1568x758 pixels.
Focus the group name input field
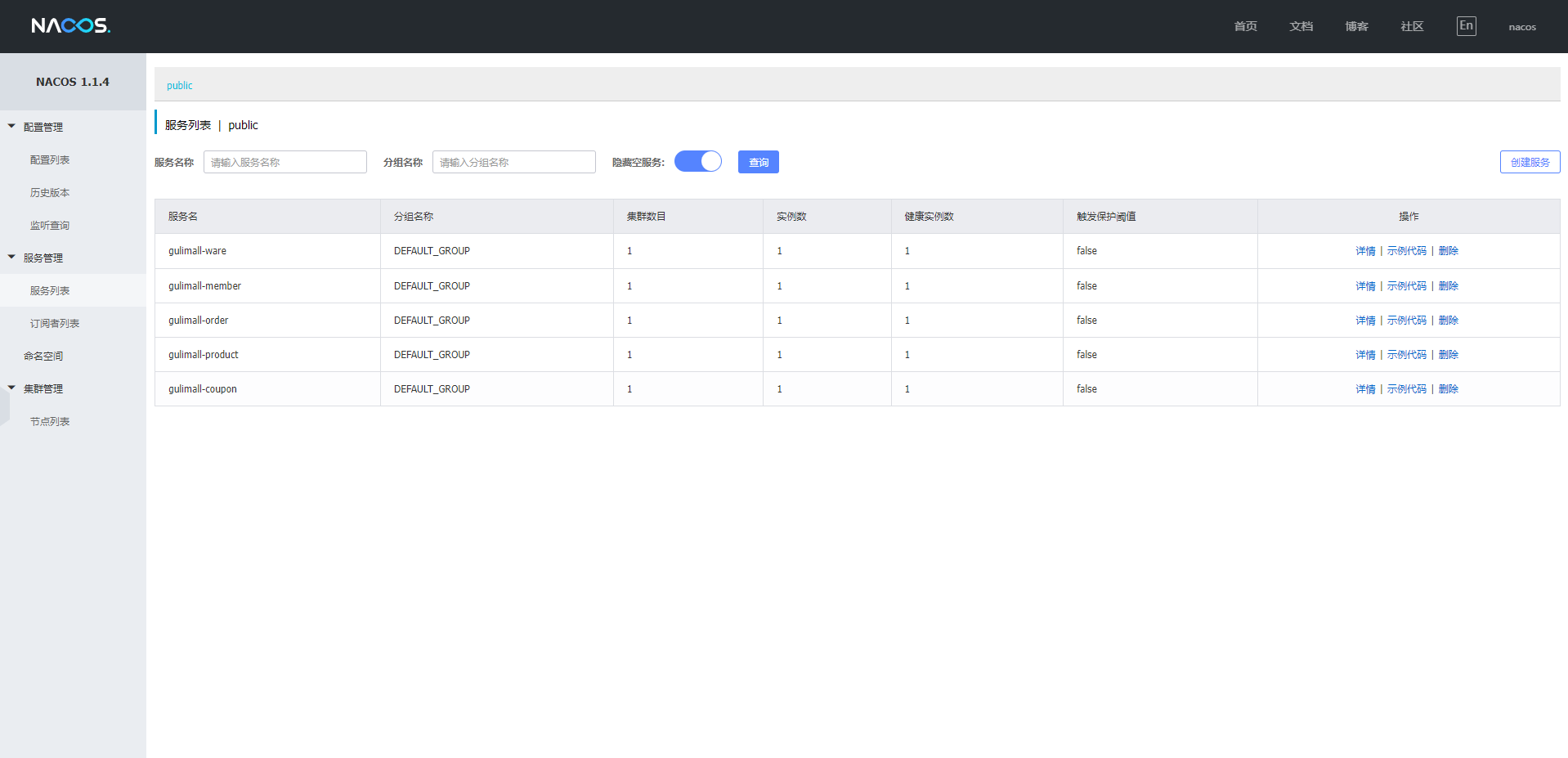(513, 163)
